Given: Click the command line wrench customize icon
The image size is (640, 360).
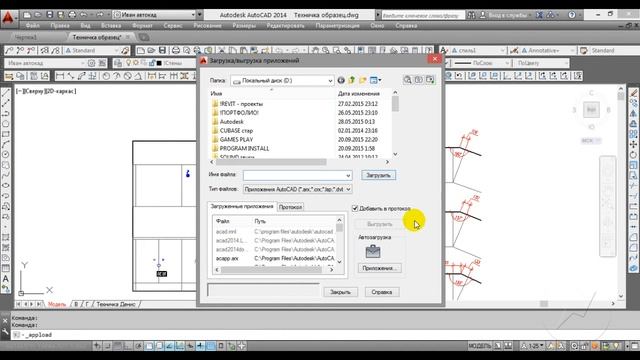Looking at the screenshot, I should 5,332.
